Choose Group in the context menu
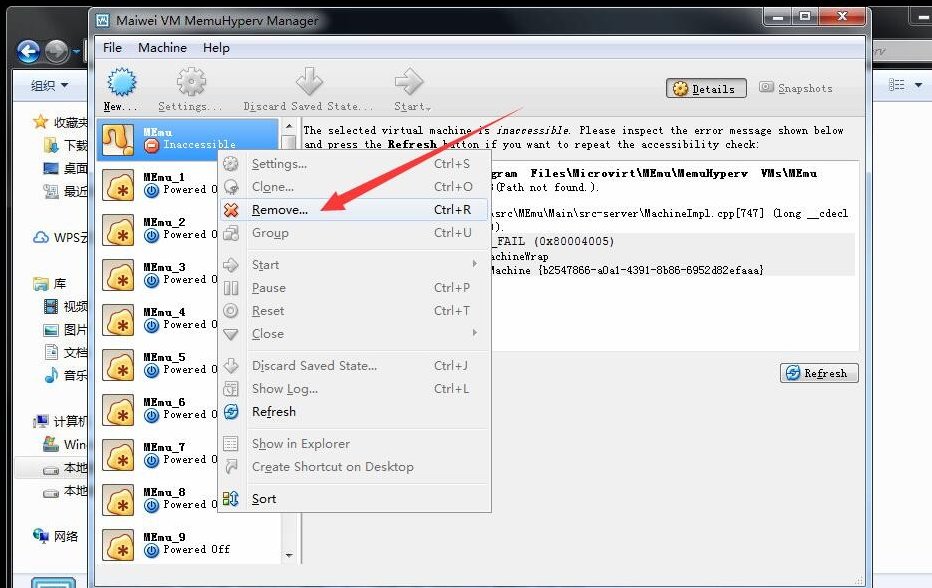The width and height of the screenshot is (932, 588). click(354, 232)
